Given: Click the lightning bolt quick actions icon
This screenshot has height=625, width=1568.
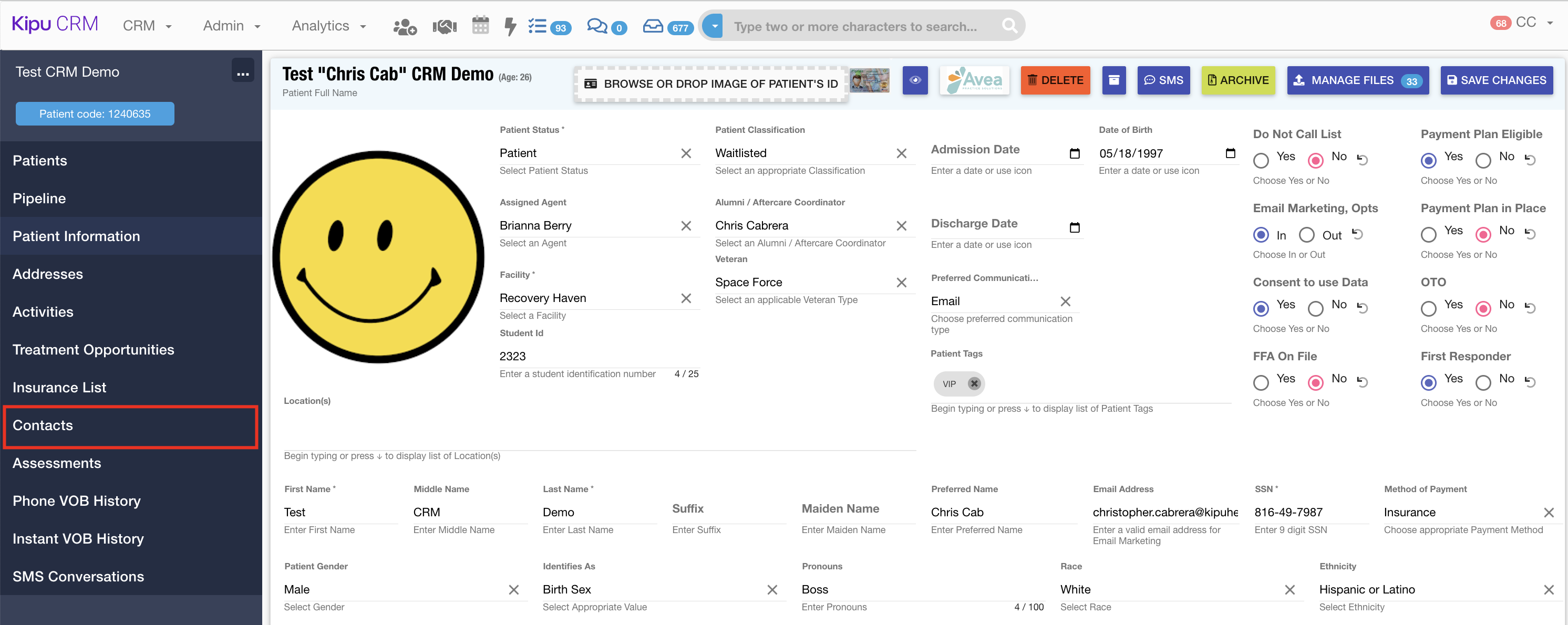Looking at the screenshot, I should pos(510,26).
